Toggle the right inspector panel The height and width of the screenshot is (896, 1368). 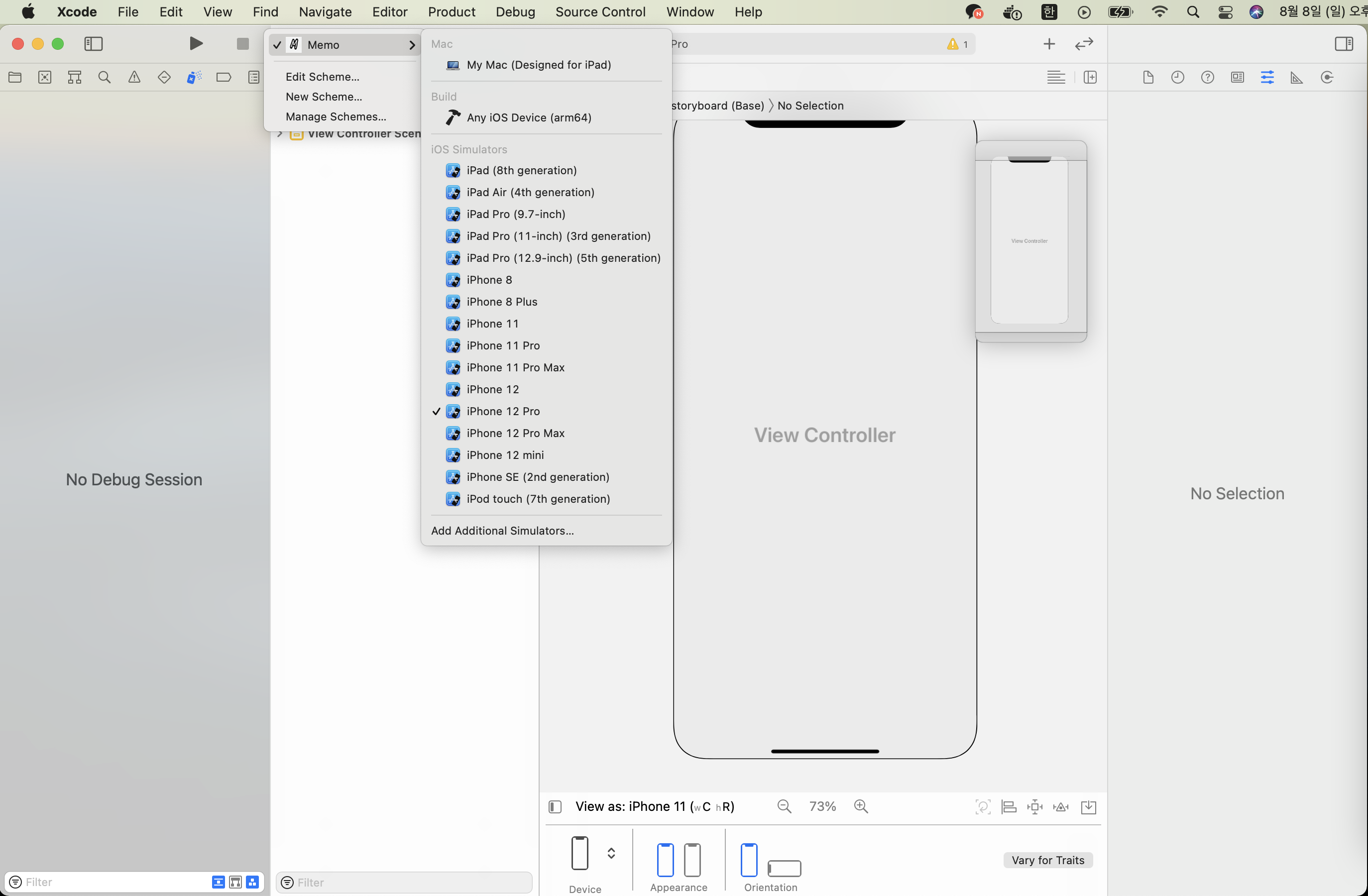1343,44
